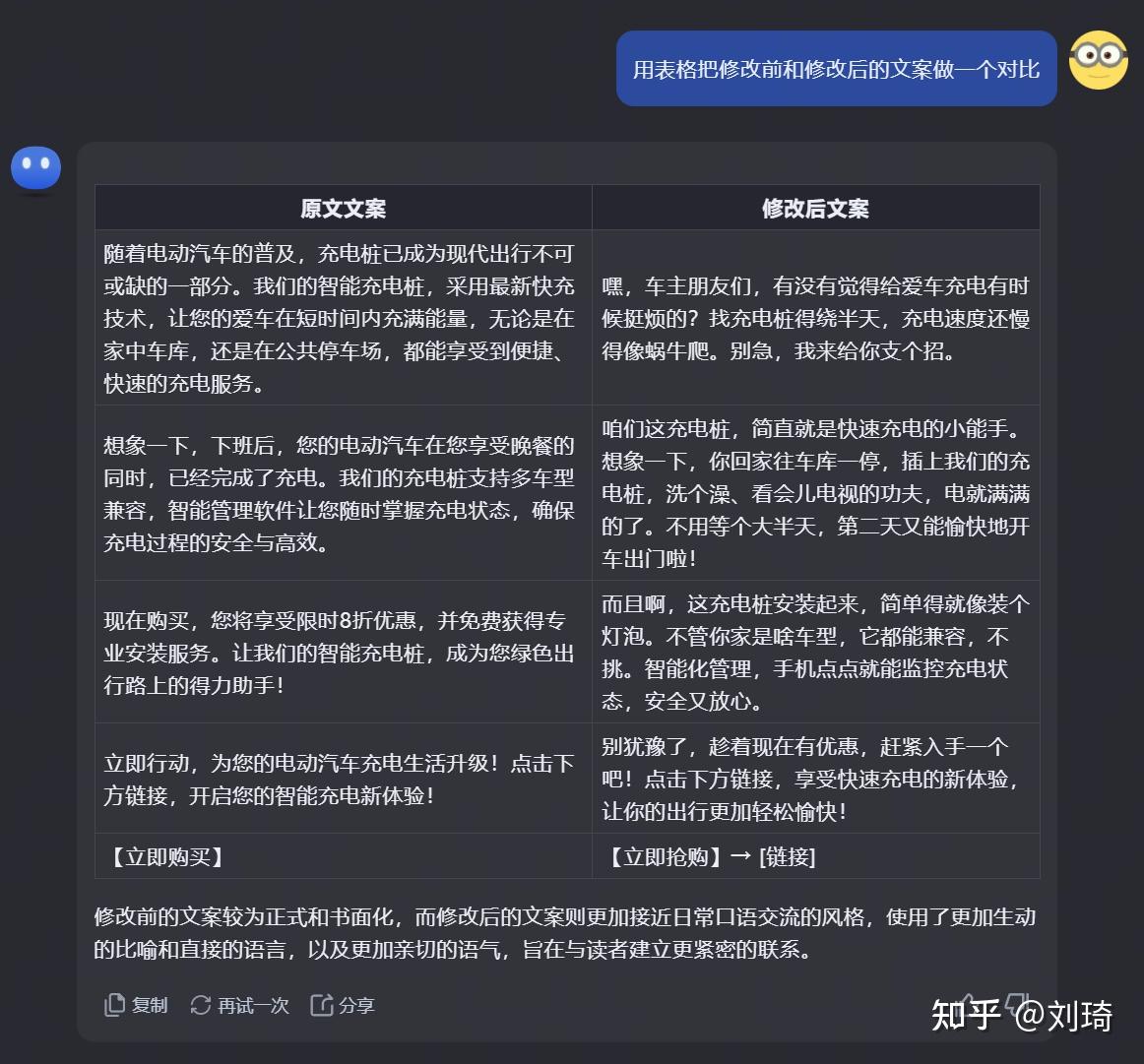Click the 修改后文案 column header

click(x=816, y=208)
